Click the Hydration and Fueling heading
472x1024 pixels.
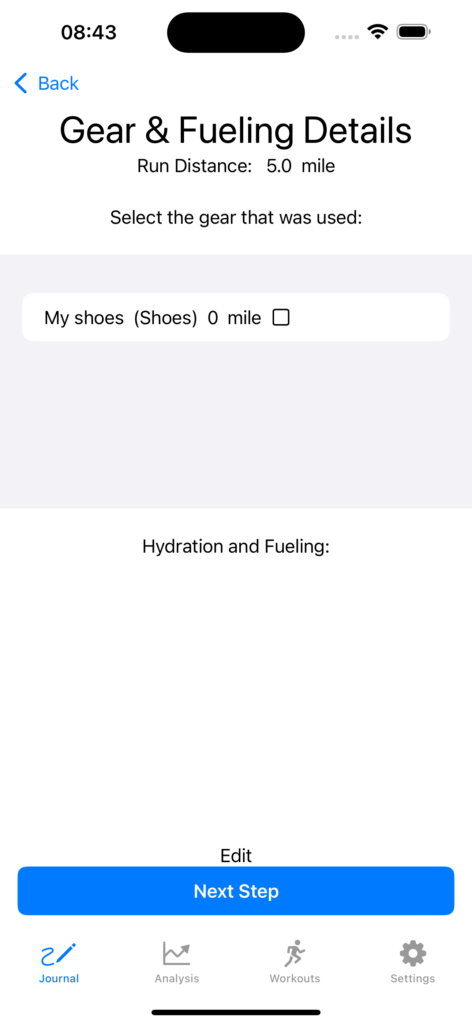pyautogui.click(x=236, y=546)
